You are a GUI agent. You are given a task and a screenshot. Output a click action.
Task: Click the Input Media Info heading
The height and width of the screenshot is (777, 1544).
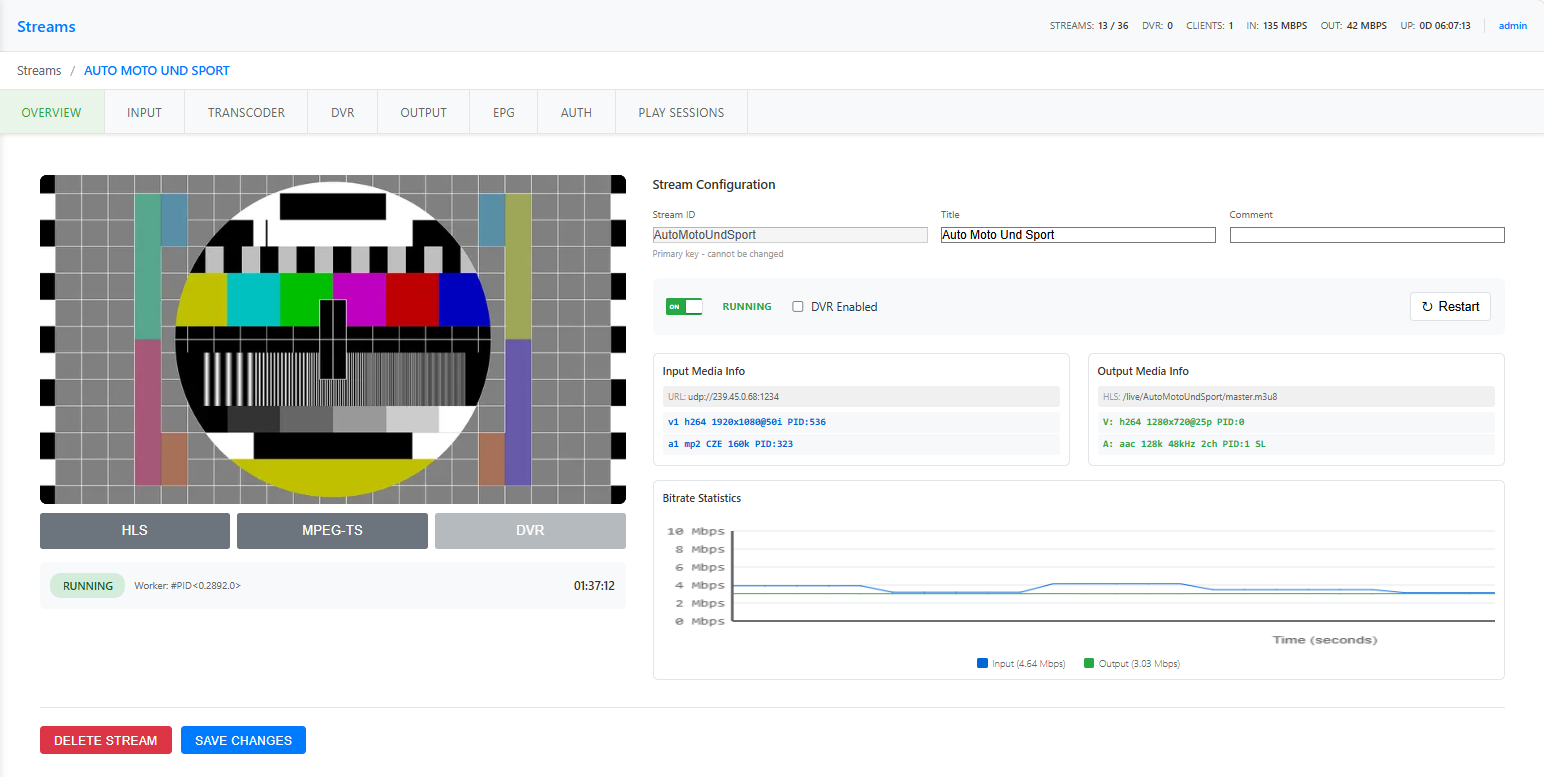pos(704,371)
